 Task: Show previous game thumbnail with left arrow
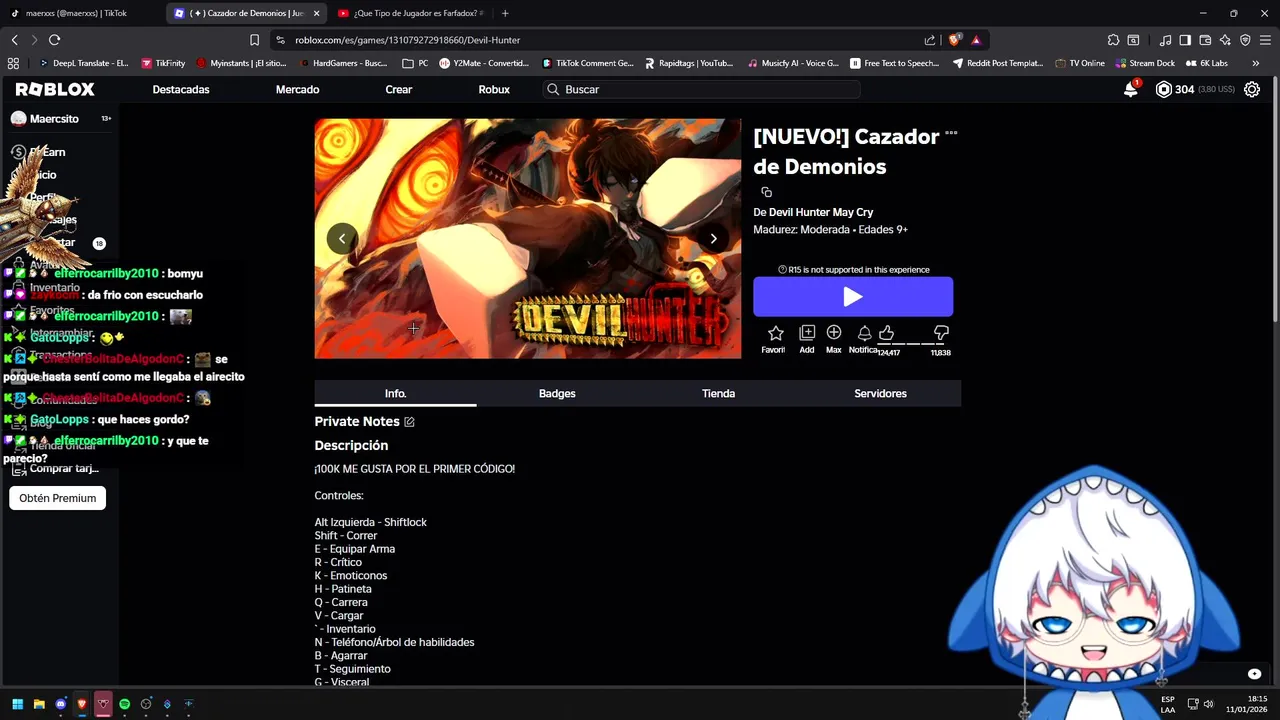[342, 238]
